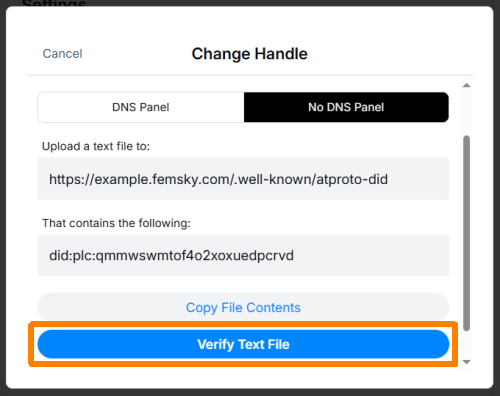Click the dark backdrop outside the dialog
500x396 pixels.
tap(497, 200)
